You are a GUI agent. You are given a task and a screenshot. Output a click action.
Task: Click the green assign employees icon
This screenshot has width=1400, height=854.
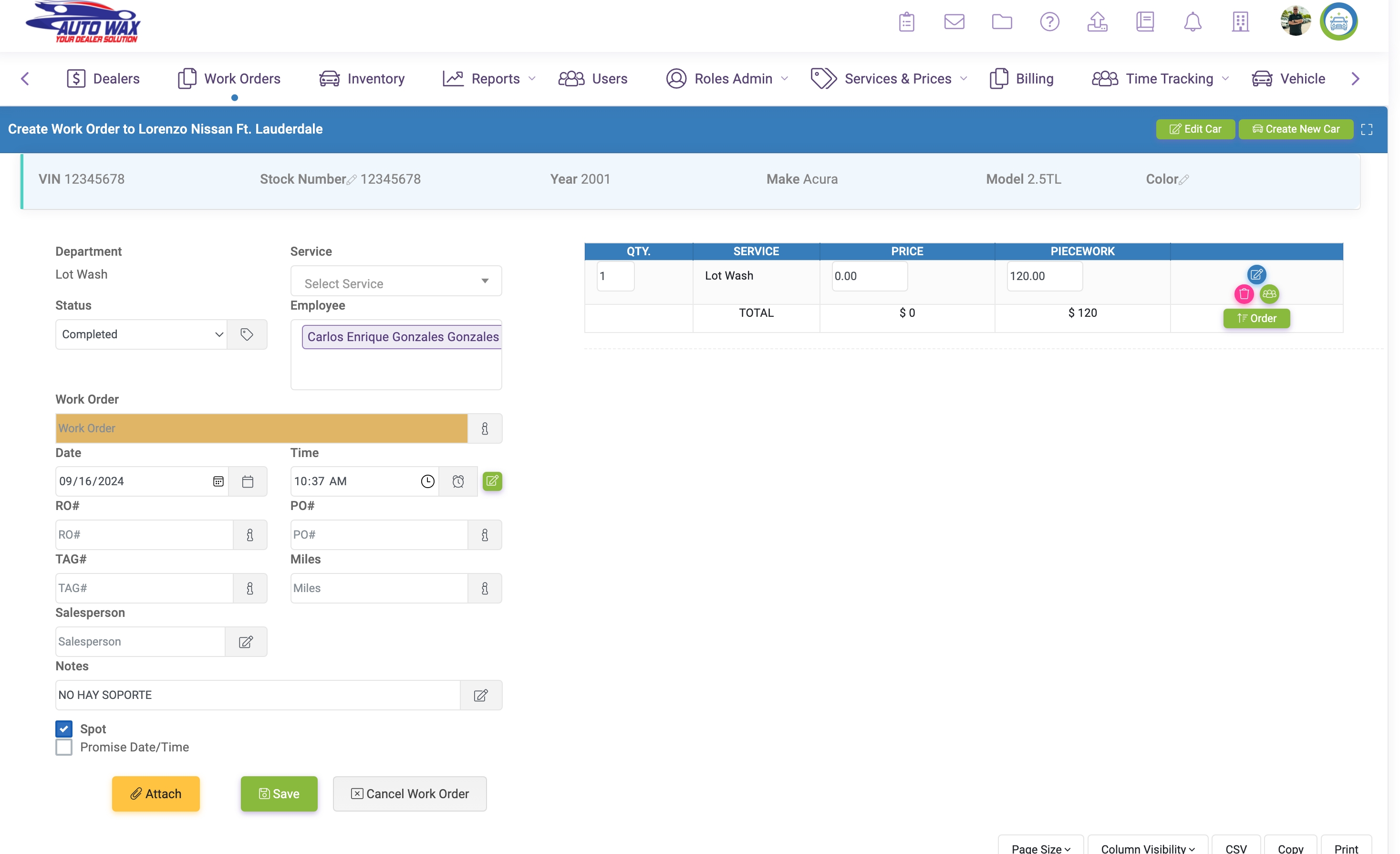pos(1269,294)
